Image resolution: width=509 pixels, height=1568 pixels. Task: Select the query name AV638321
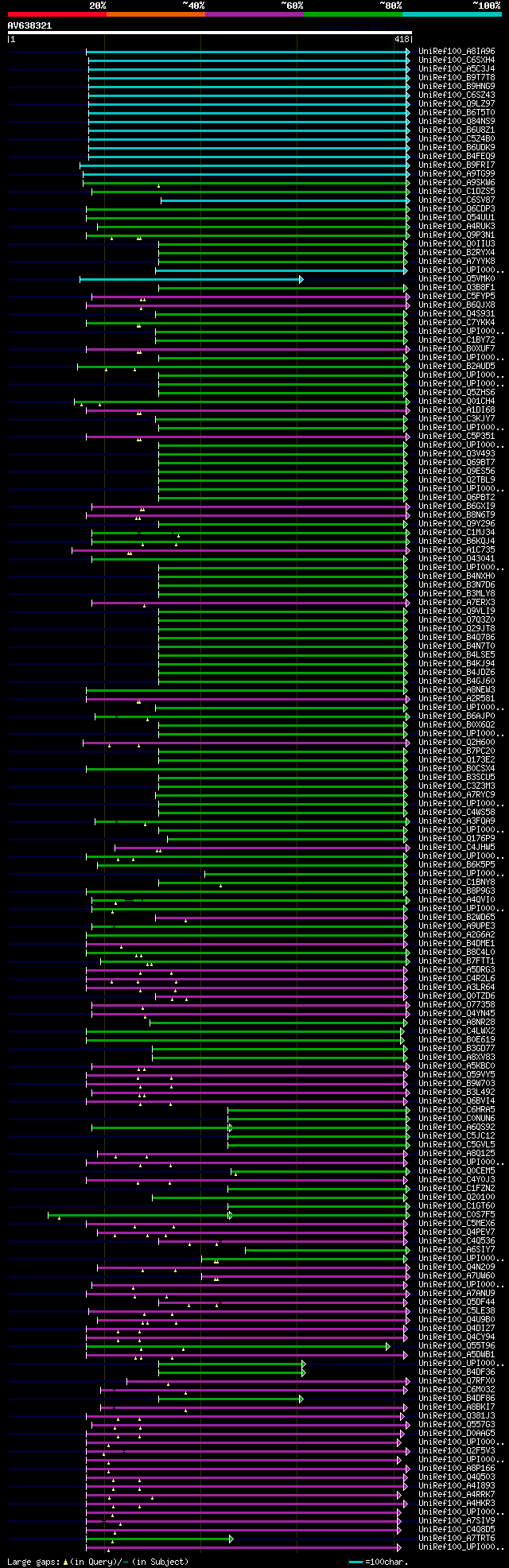[x=30, y=25]
